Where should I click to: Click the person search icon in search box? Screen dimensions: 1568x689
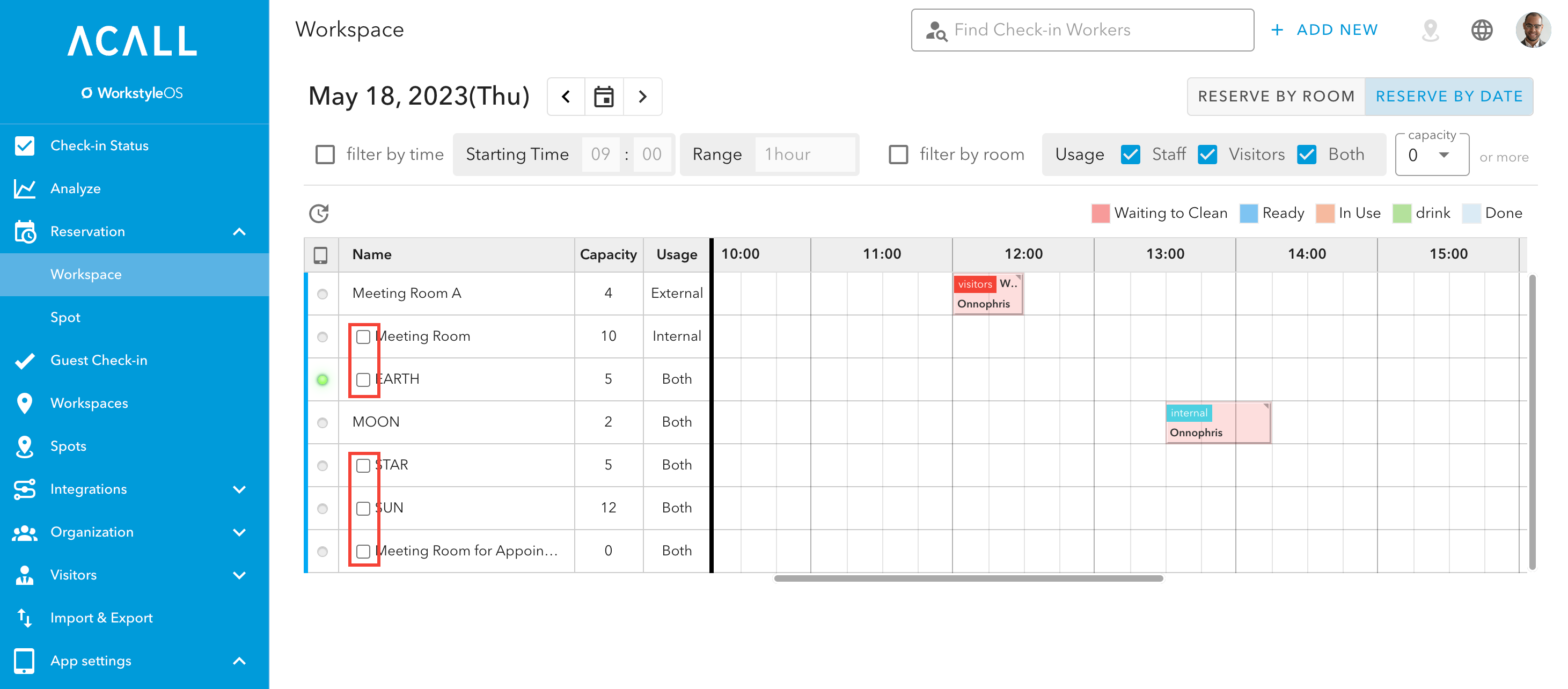pyautogui.click(x=936, y=30)
